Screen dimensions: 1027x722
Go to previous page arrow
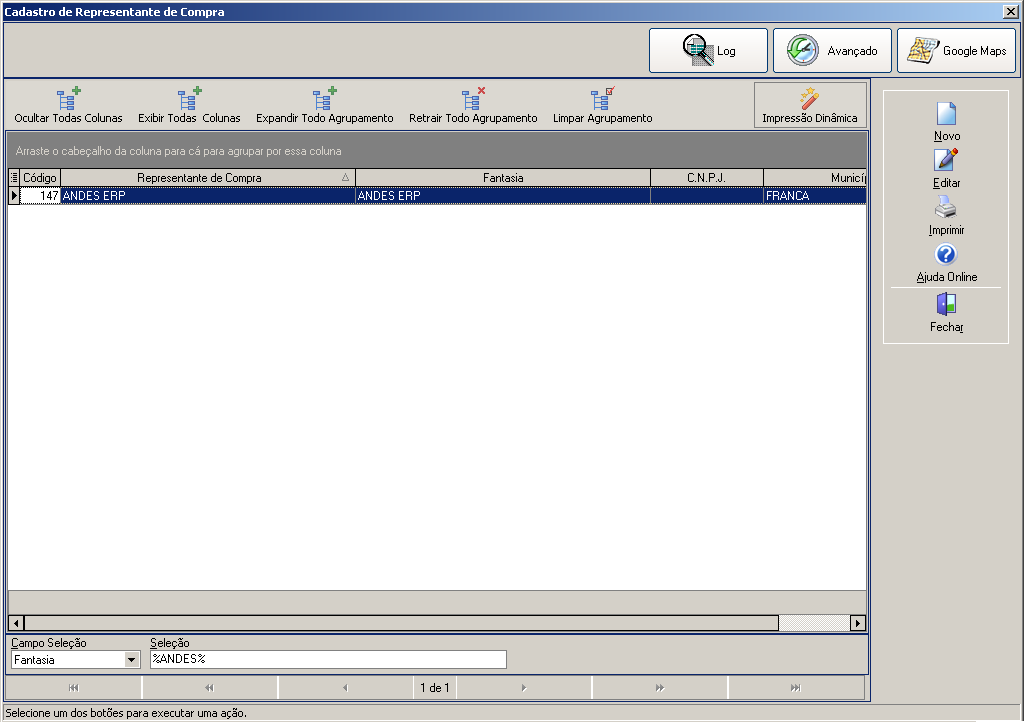tap(345, 687)
